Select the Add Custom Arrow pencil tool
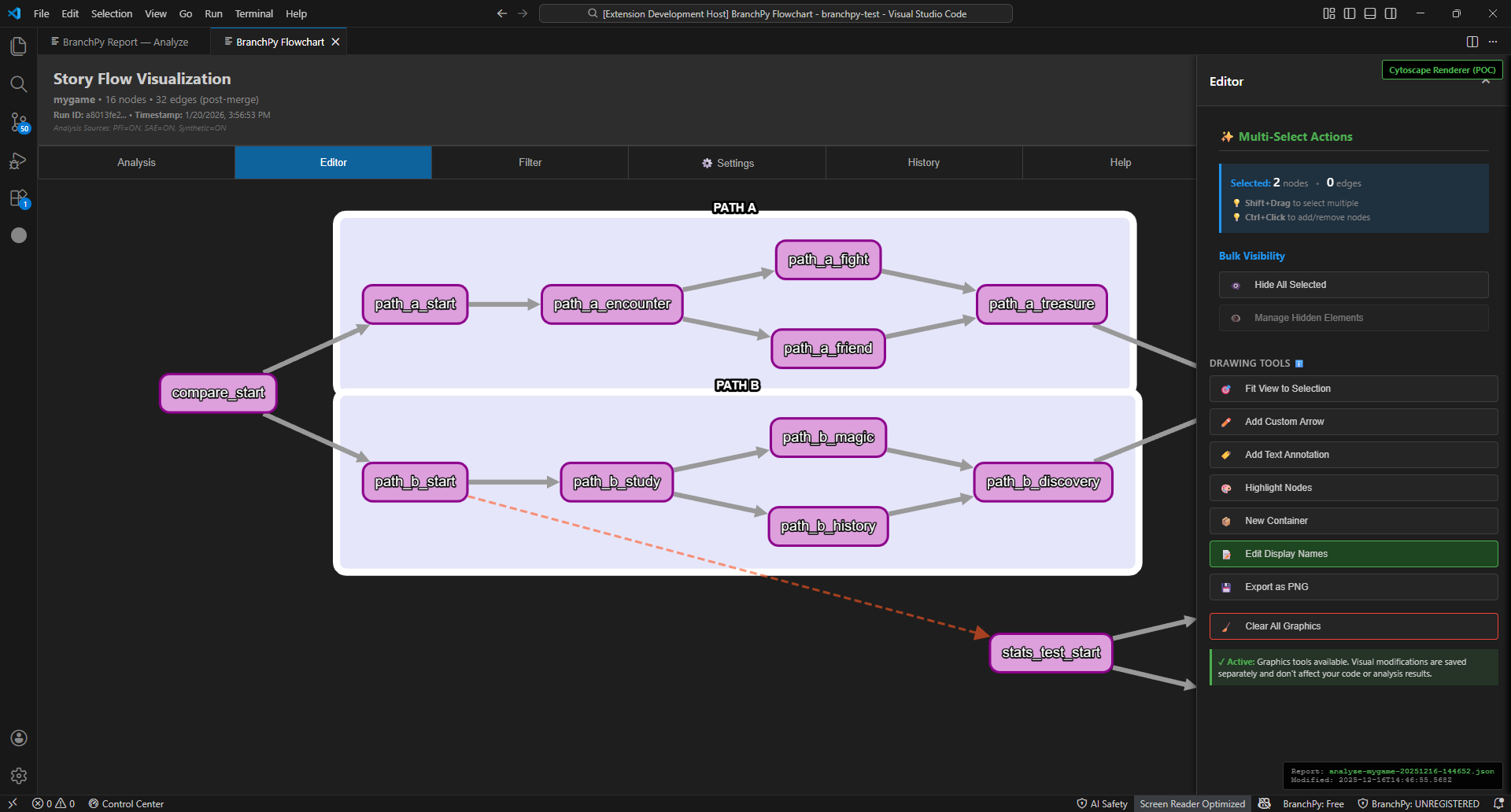The image size is (1511, 812). (1352, 421)
